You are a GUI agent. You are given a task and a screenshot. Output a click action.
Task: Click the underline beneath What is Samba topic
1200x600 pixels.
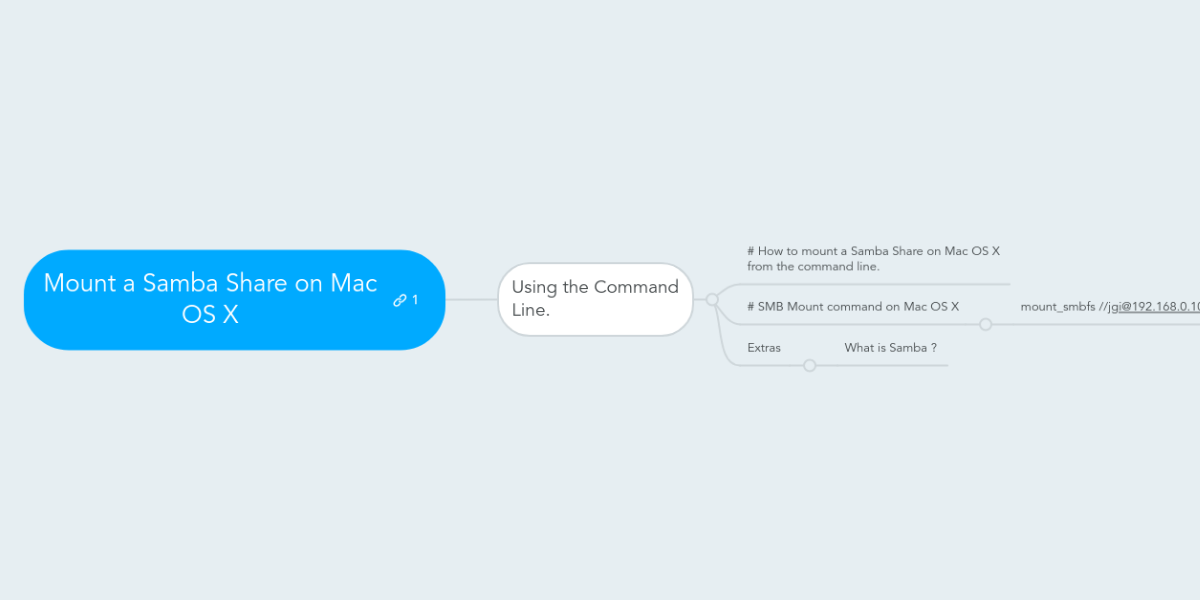(882, 365)
